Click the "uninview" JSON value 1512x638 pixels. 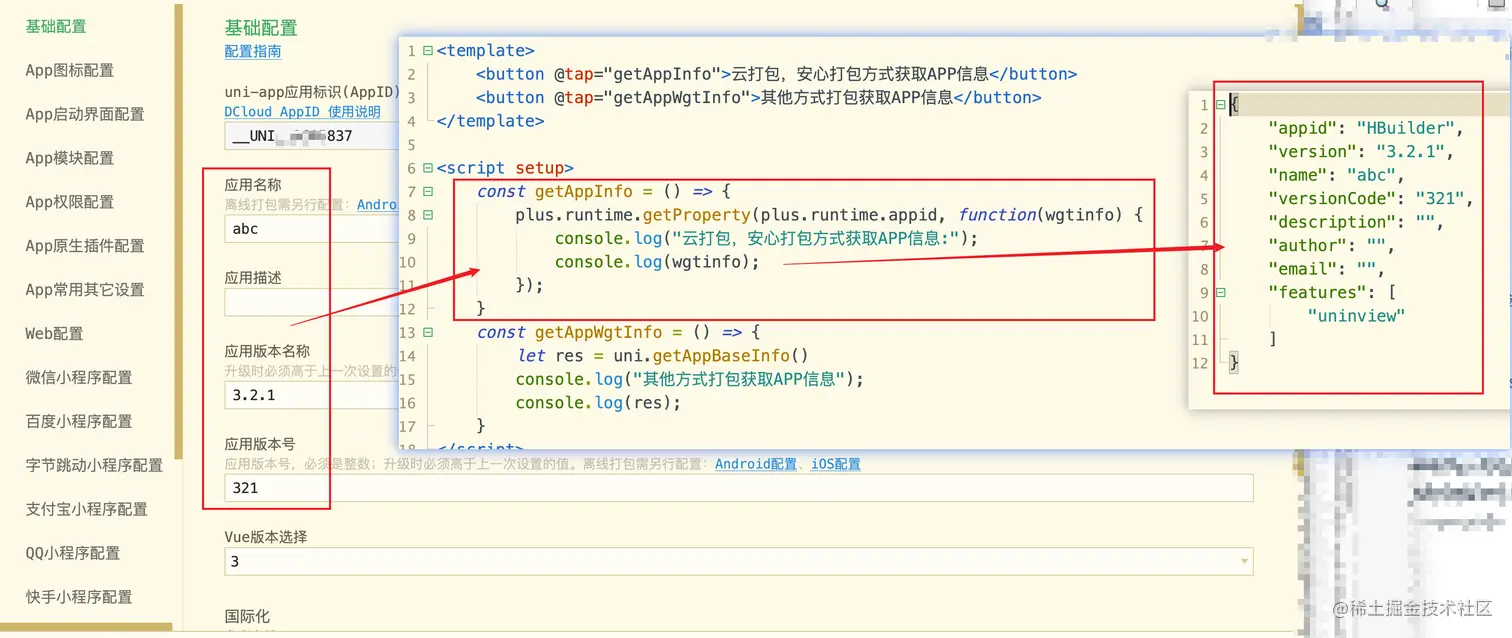(x=1356, y=316)
